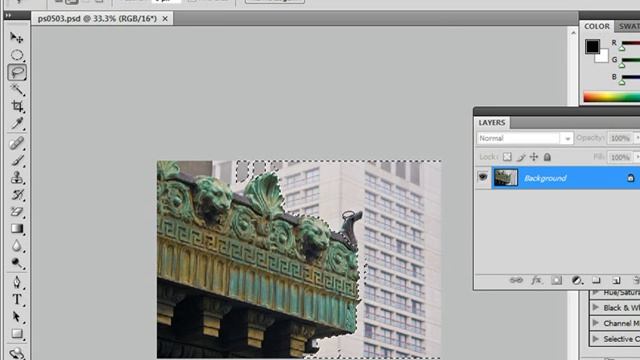Create a new layer
The height and width of the screenshot is (360, 640).
point(616,280)
